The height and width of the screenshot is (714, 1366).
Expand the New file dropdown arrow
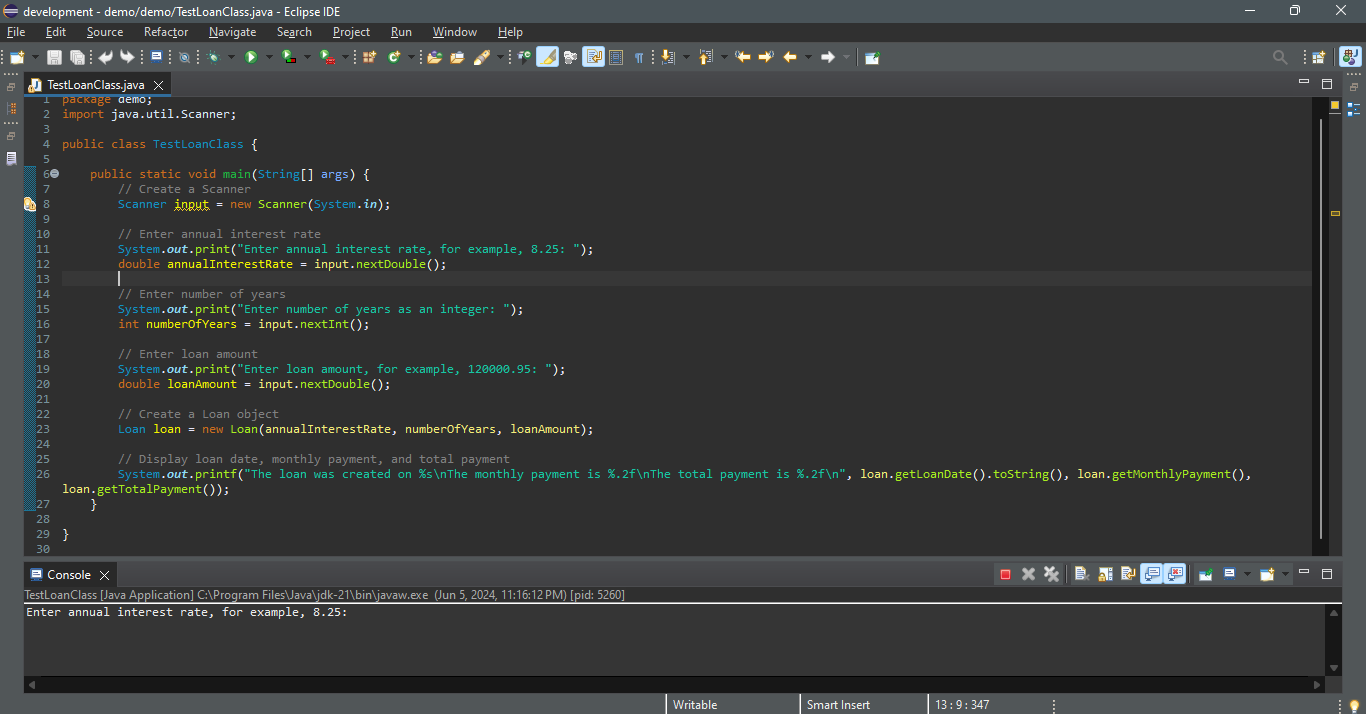36,58
